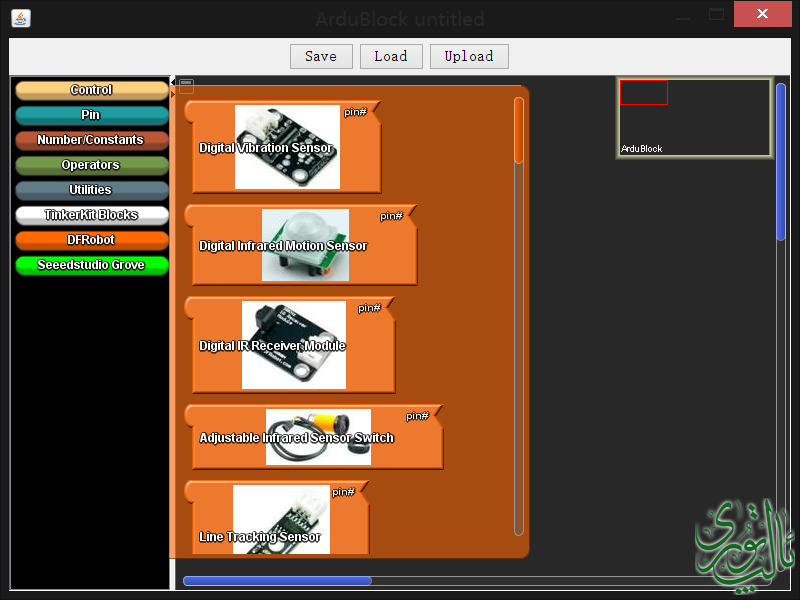The height and width of the screenshot is (600, 800).
Task: Click pin# socket of Infrared Motion Sensor
Action: pyautogui.click(x=391, y=216)
